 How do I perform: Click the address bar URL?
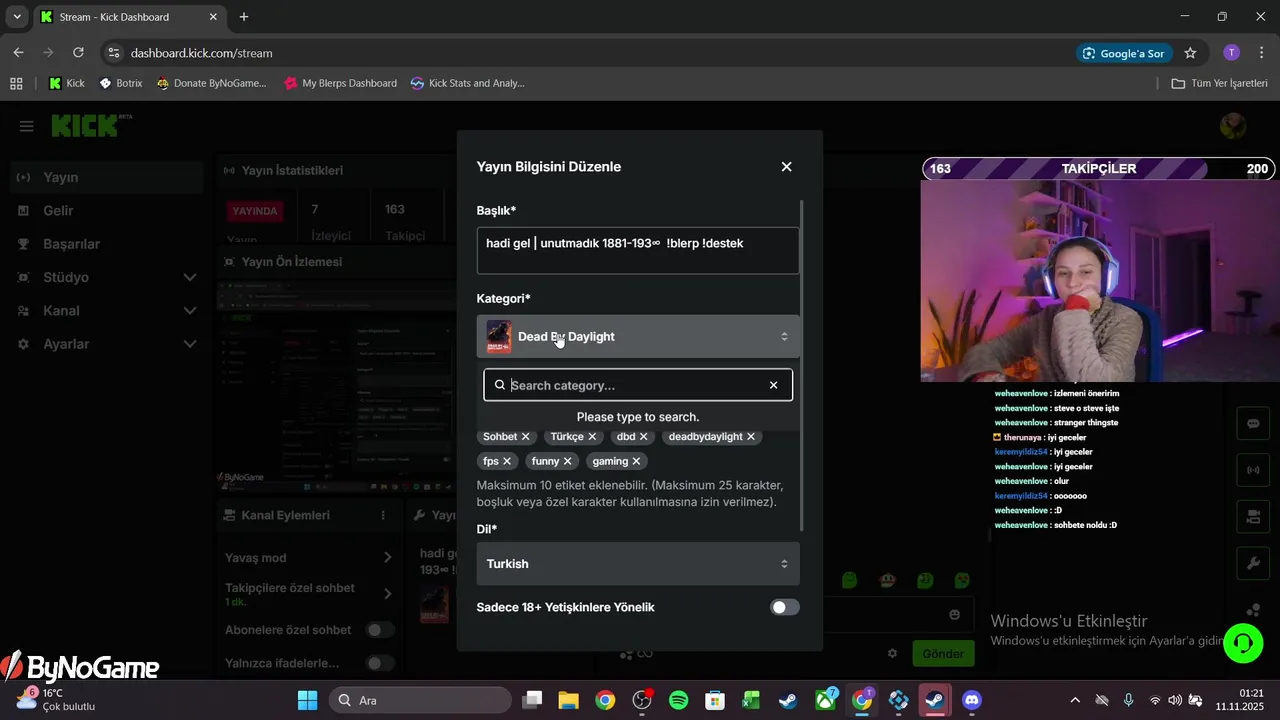(201, 53)
